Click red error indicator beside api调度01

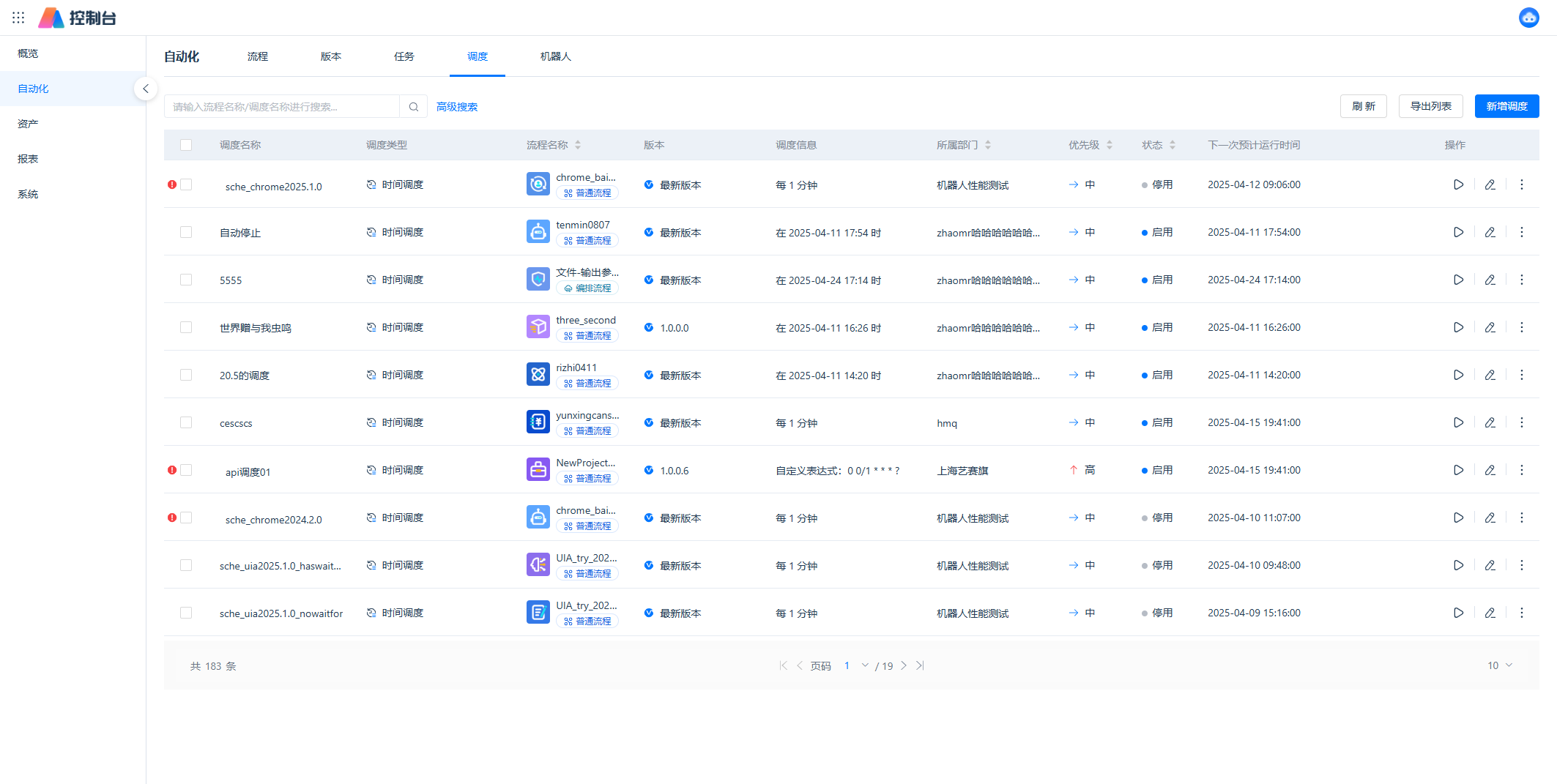pyautogui.click(x=172, y=470)
